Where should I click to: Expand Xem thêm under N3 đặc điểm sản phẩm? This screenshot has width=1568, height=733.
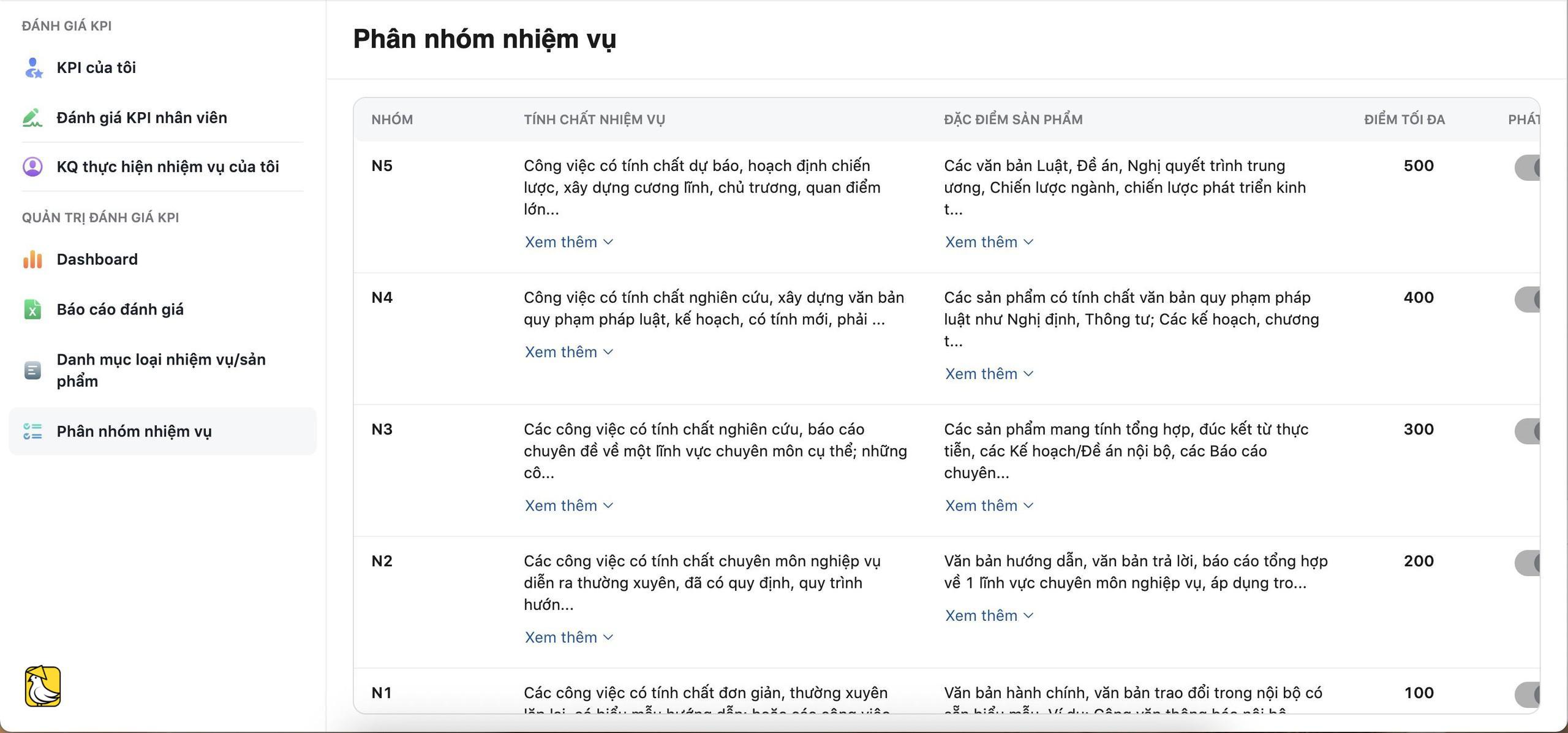coord(989,506)
